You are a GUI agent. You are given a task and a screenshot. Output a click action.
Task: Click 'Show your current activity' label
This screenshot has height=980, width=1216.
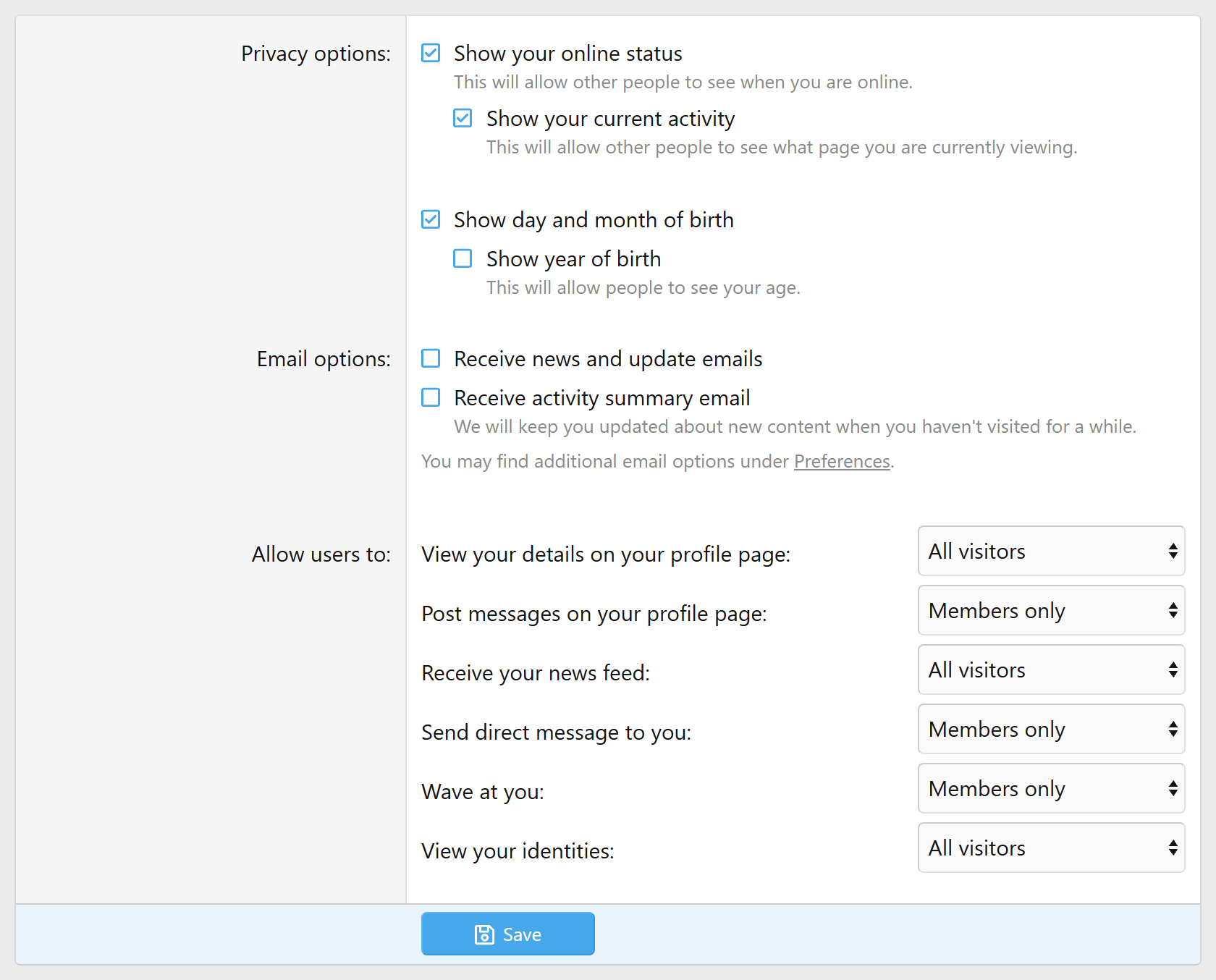coord(611,119)
